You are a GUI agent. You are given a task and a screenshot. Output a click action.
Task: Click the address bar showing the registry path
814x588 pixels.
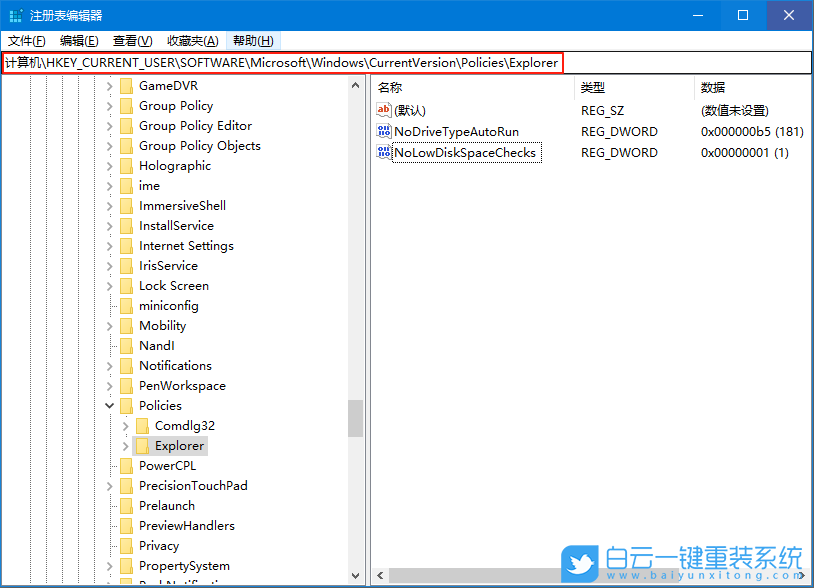pos(300,62)
